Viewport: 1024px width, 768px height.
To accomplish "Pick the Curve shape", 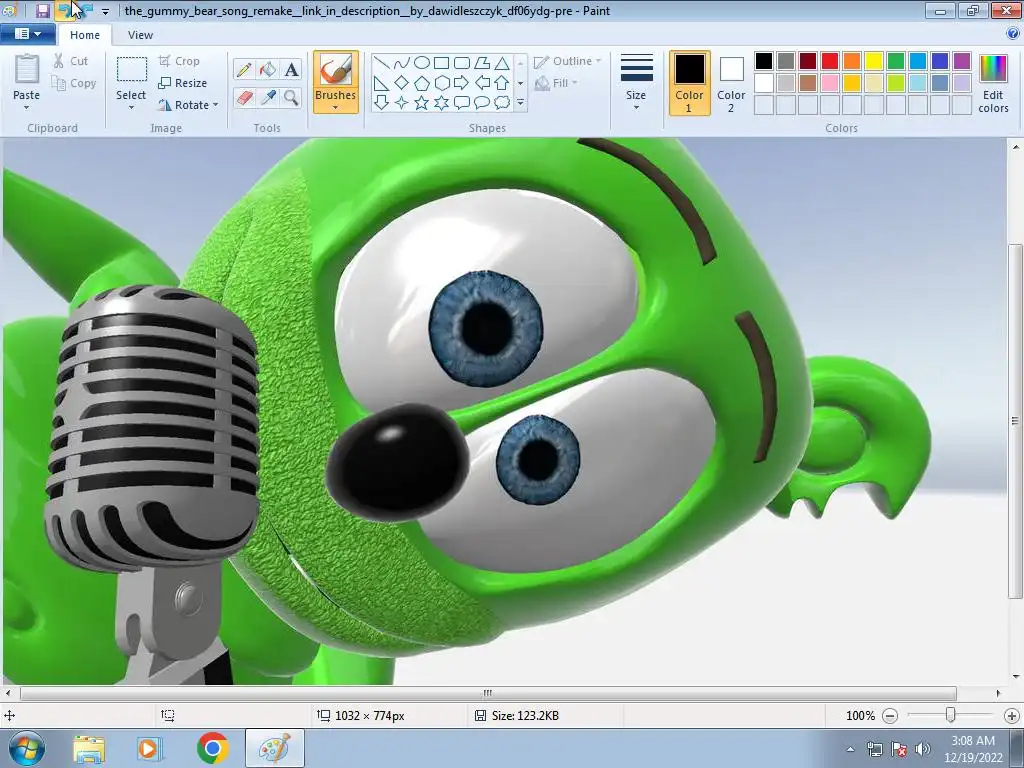I will click(402, 63).
